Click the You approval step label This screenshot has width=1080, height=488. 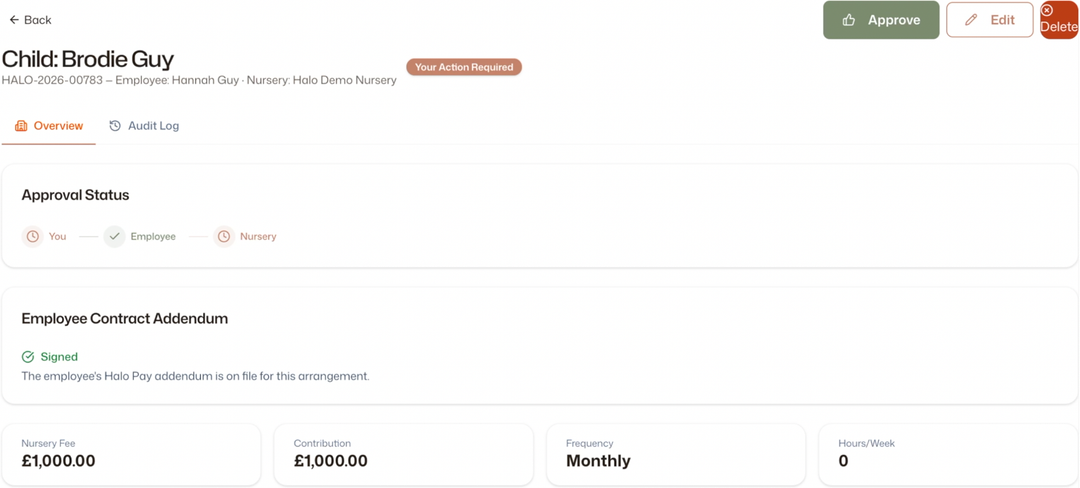57,236
